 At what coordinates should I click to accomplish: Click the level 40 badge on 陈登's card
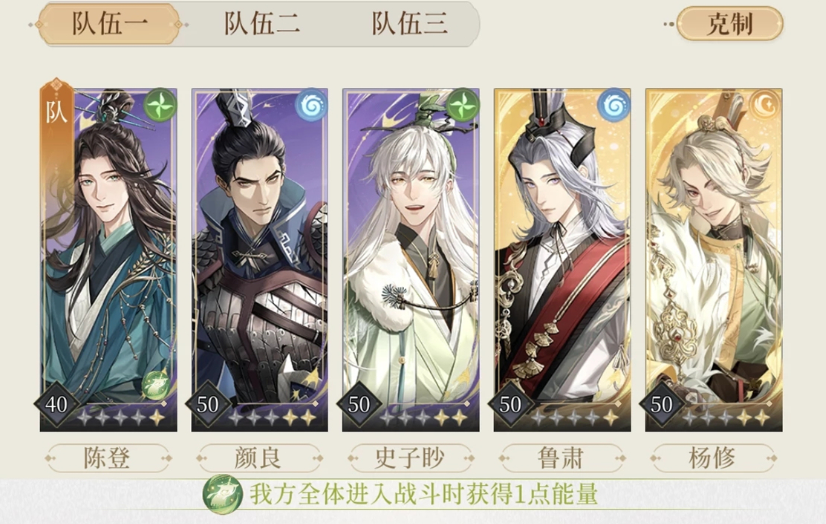[56, 404]
